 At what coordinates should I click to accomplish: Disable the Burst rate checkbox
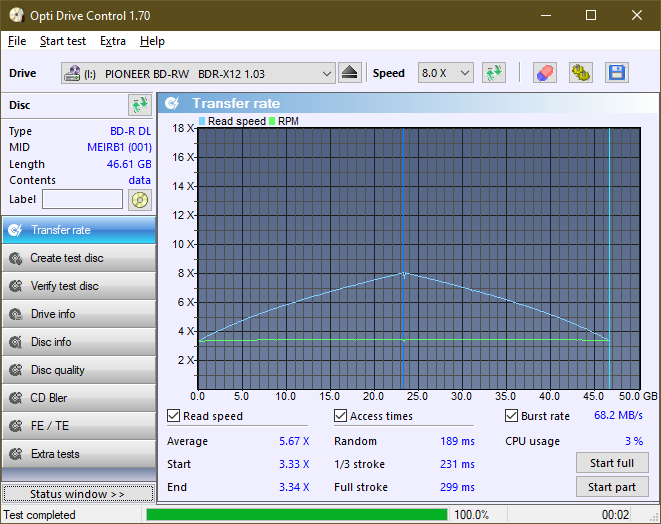[x=512, y=416]
